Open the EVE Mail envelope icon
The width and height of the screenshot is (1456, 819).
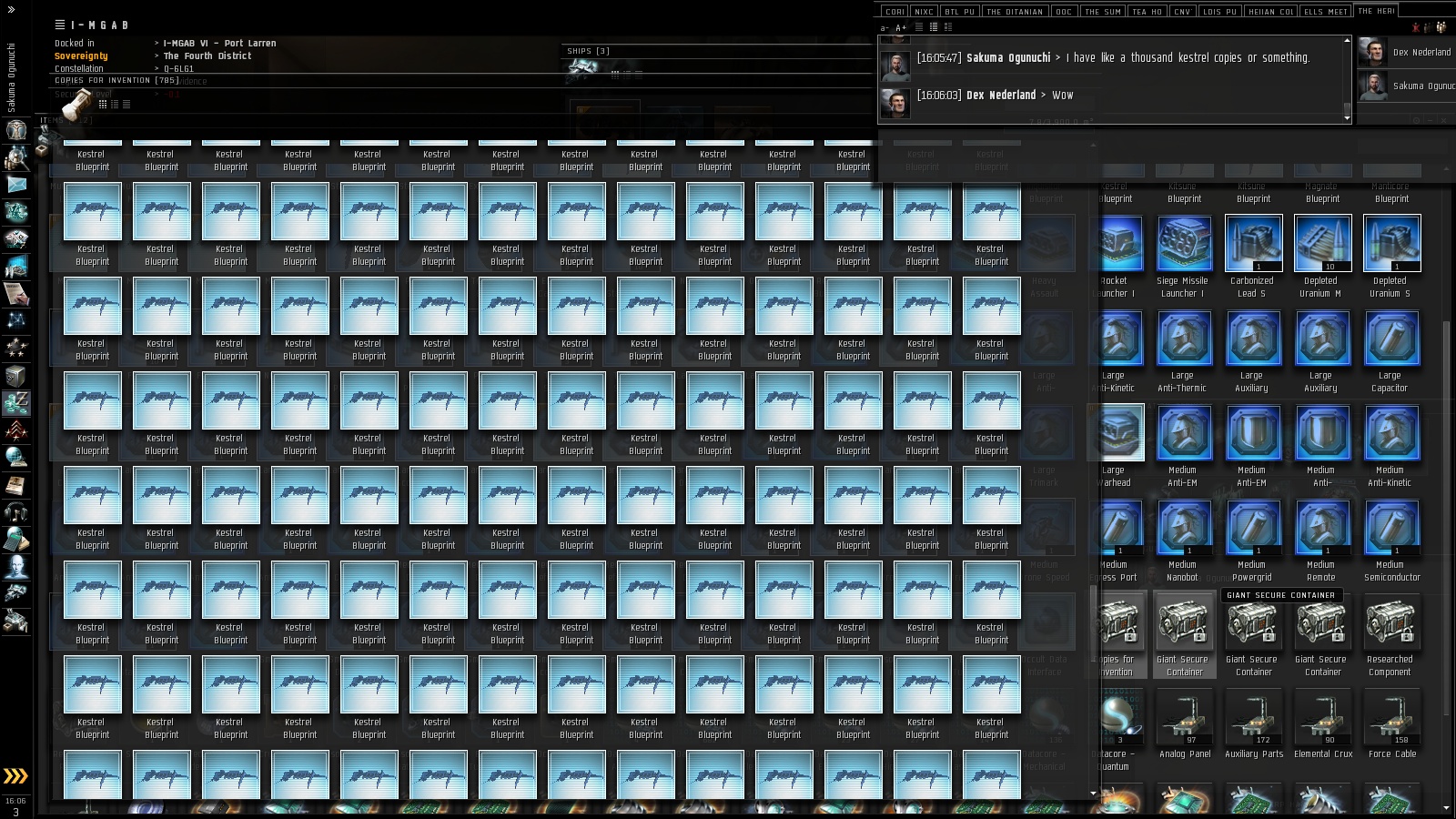pyautogui.click(x=16, y=185)
